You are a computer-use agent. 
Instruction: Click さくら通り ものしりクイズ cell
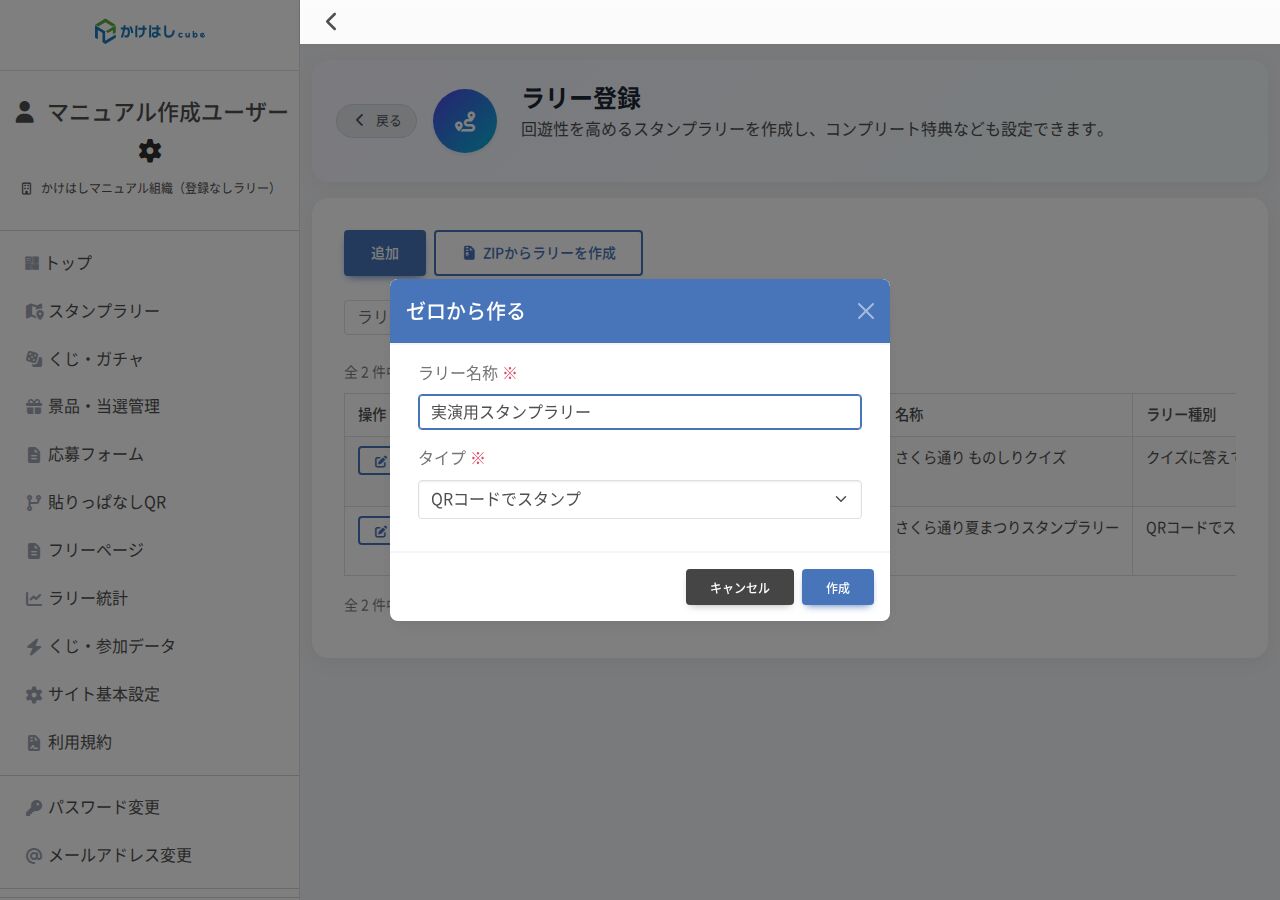[980, 458]
